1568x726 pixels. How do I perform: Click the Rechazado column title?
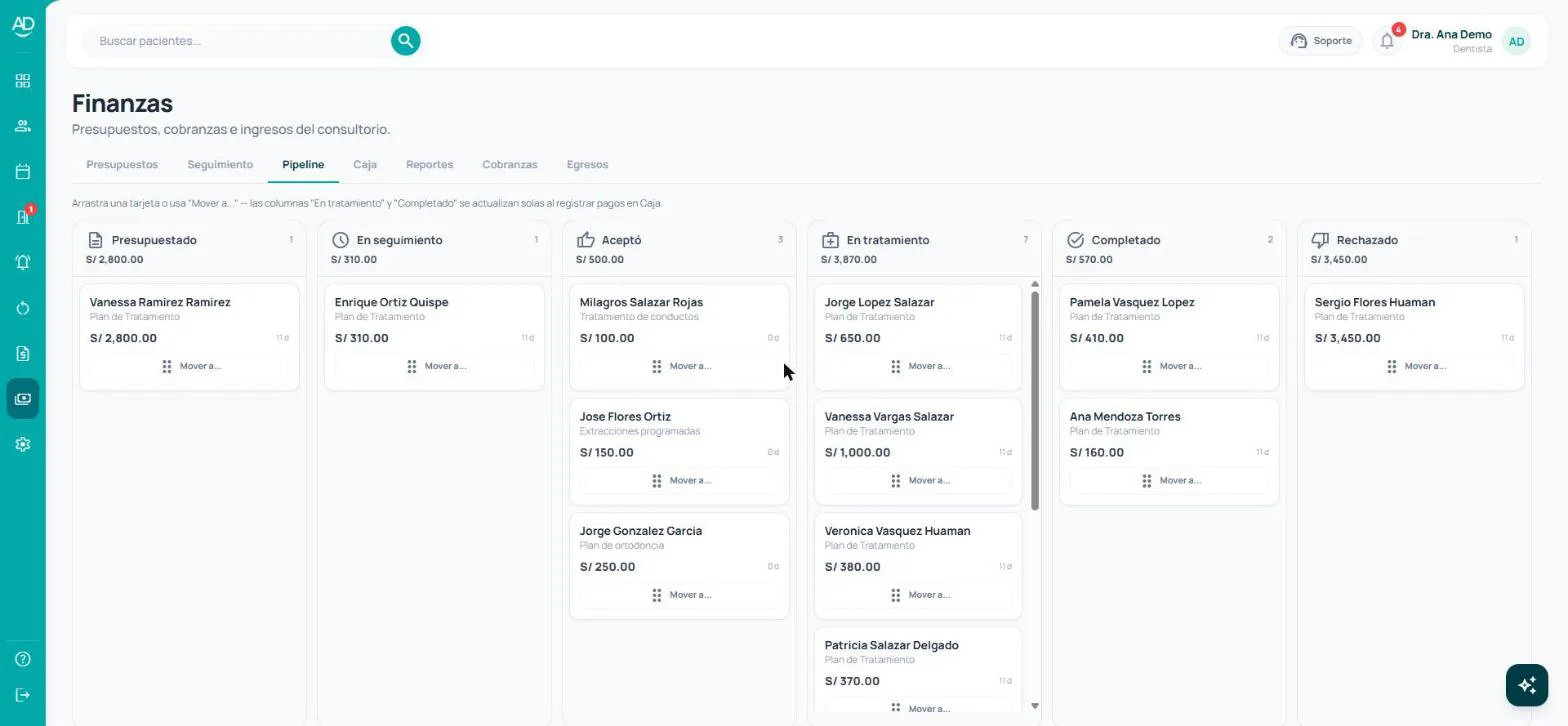(x=1367, y=240)
